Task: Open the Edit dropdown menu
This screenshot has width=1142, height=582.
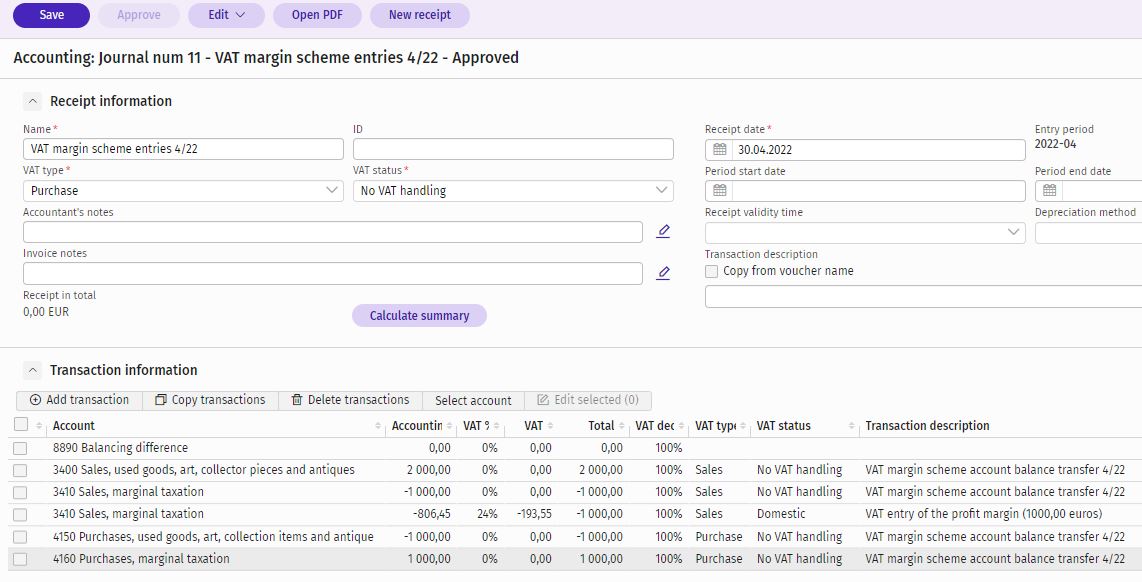Action: coord(227,15)
